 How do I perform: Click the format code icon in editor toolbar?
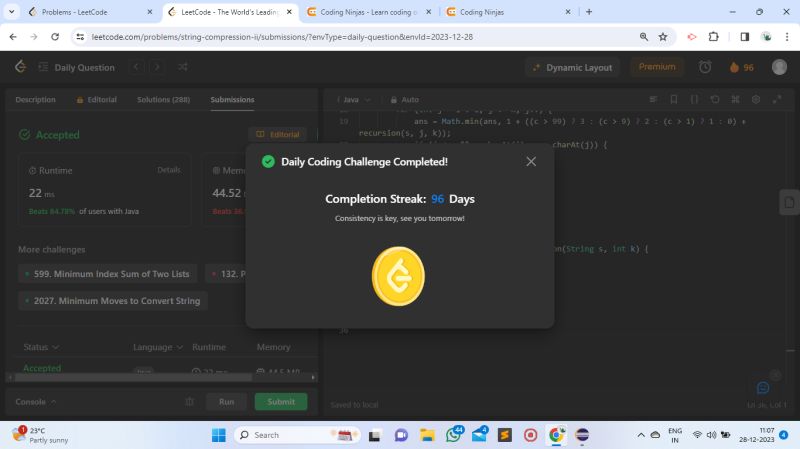coord(653,99)
